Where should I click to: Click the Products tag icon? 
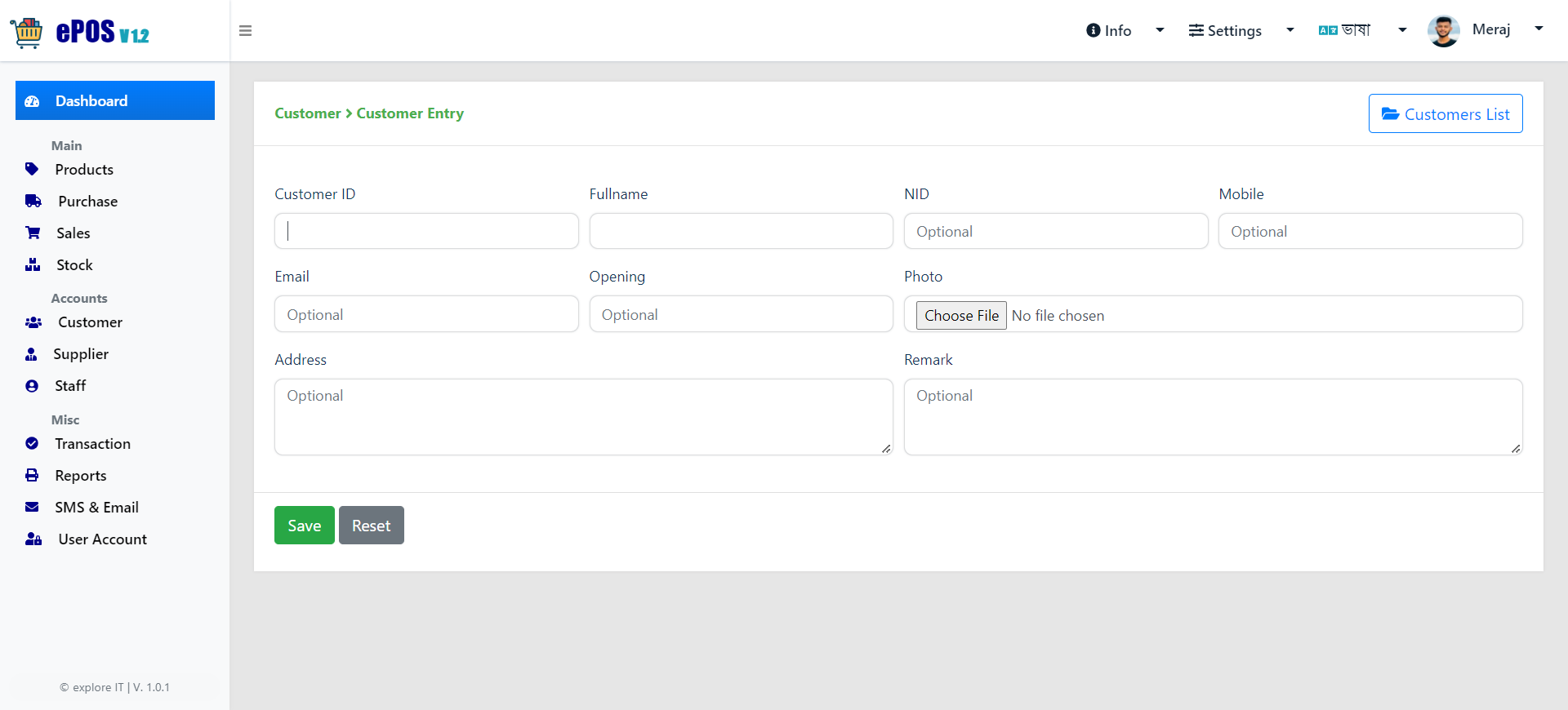click(x=32, y=169)
